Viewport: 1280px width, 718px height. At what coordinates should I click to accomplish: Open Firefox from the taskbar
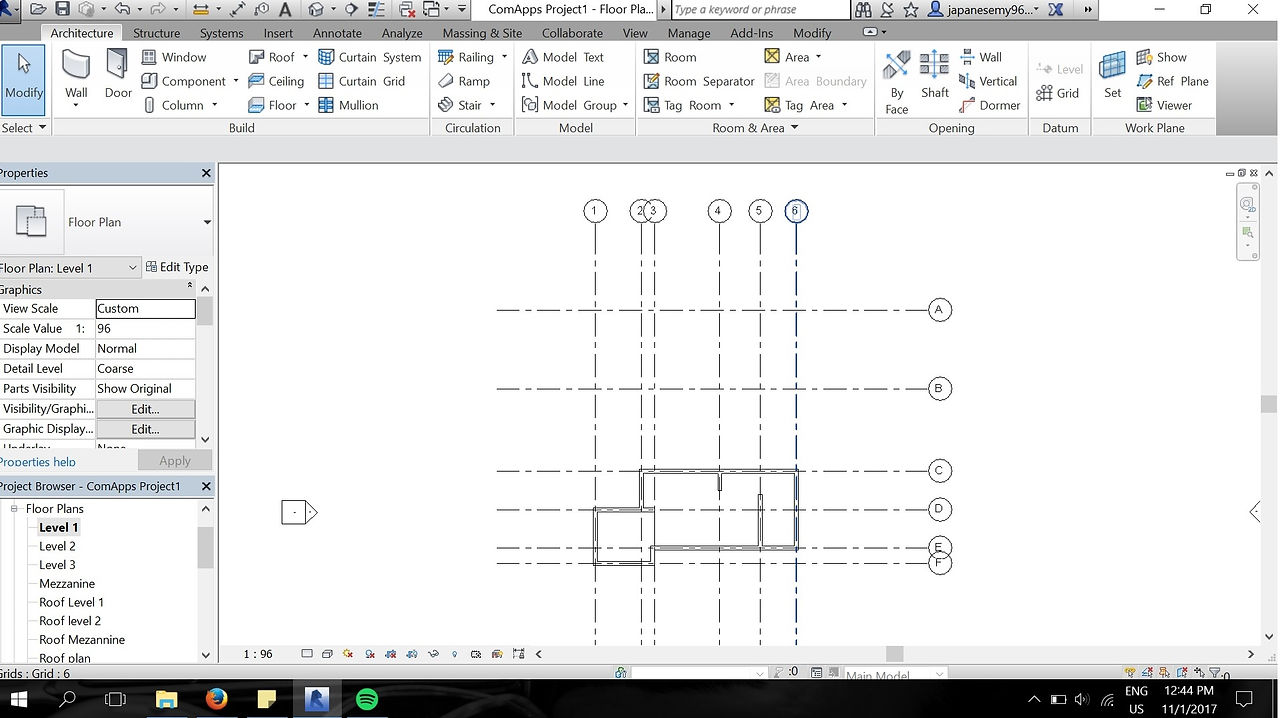216,699
